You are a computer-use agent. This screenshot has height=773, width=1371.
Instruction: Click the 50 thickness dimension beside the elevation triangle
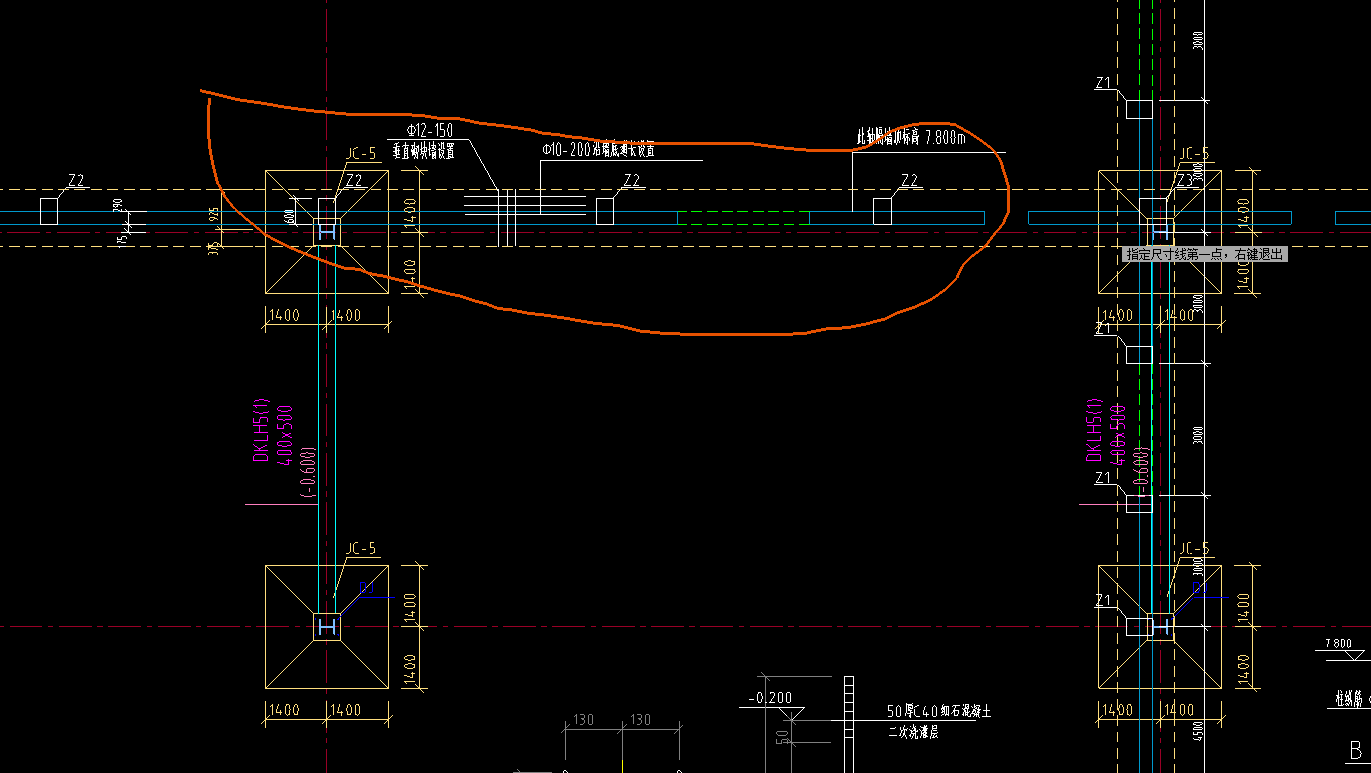point(781,737)
